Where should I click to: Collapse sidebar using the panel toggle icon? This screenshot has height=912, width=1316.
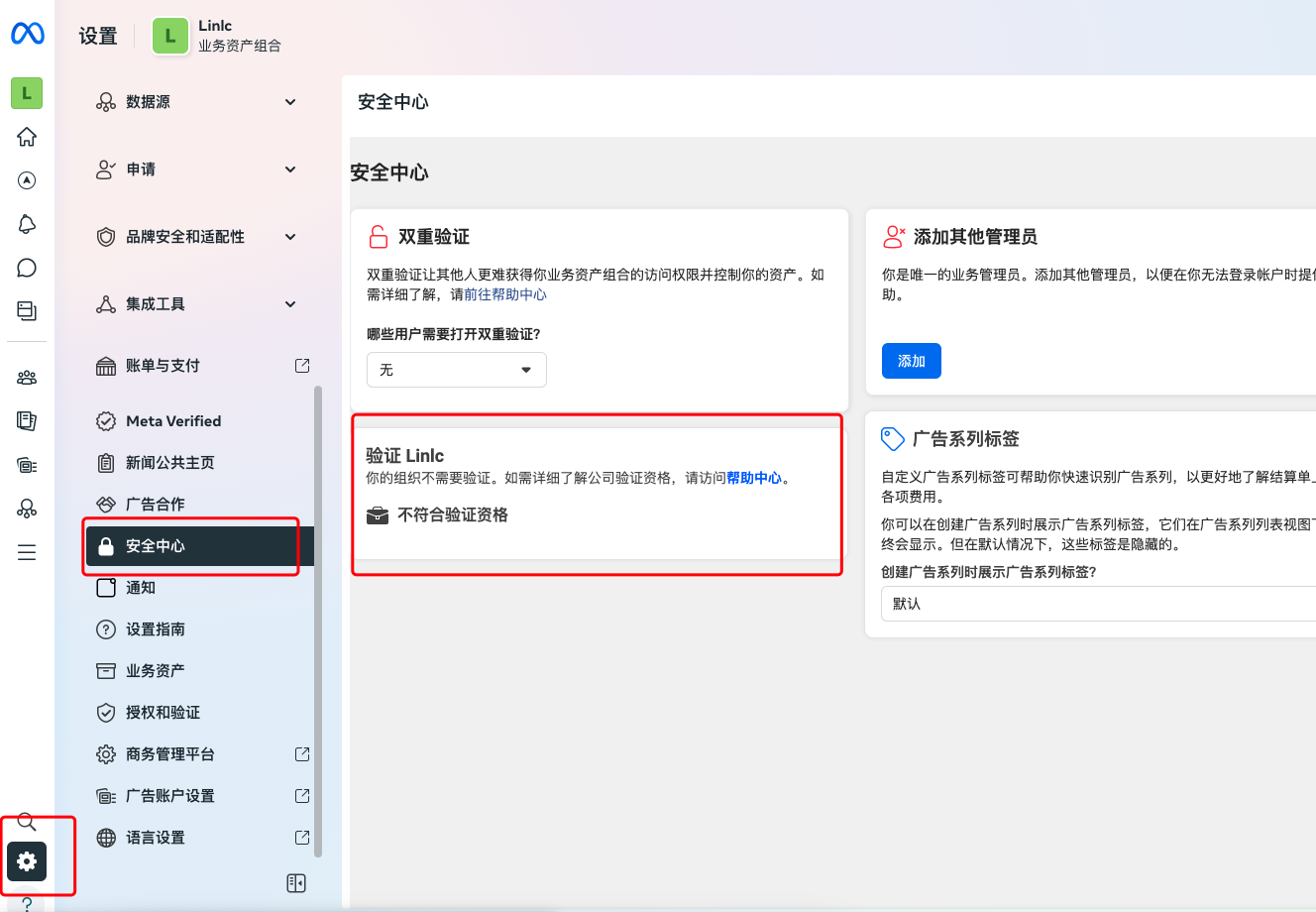296,883
